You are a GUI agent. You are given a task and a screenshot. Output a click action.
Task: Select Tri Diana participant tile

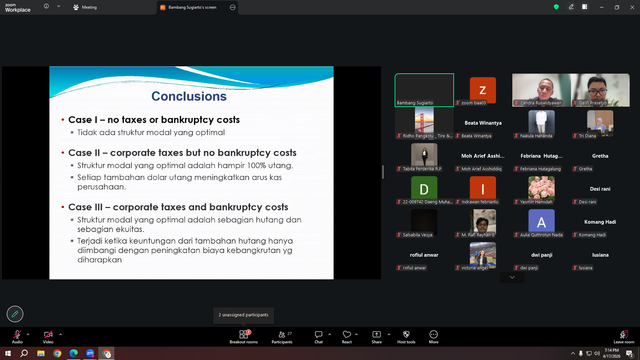[x=600, y=123]
